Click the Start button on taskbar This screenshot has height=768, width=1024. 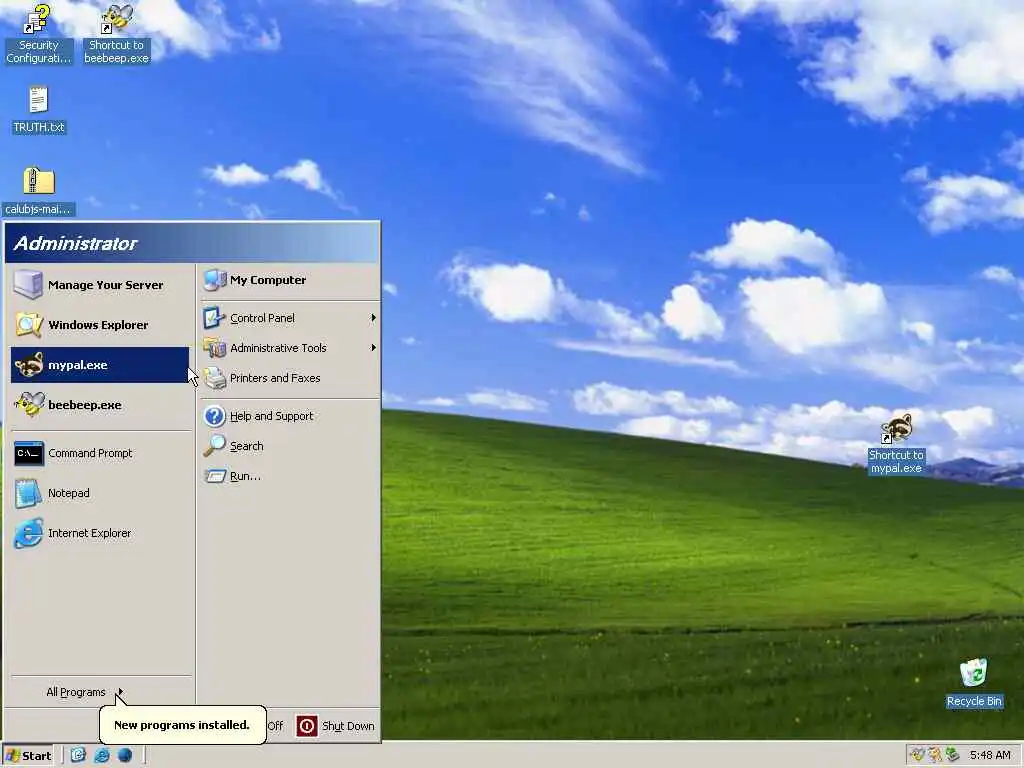pos(28,756)
